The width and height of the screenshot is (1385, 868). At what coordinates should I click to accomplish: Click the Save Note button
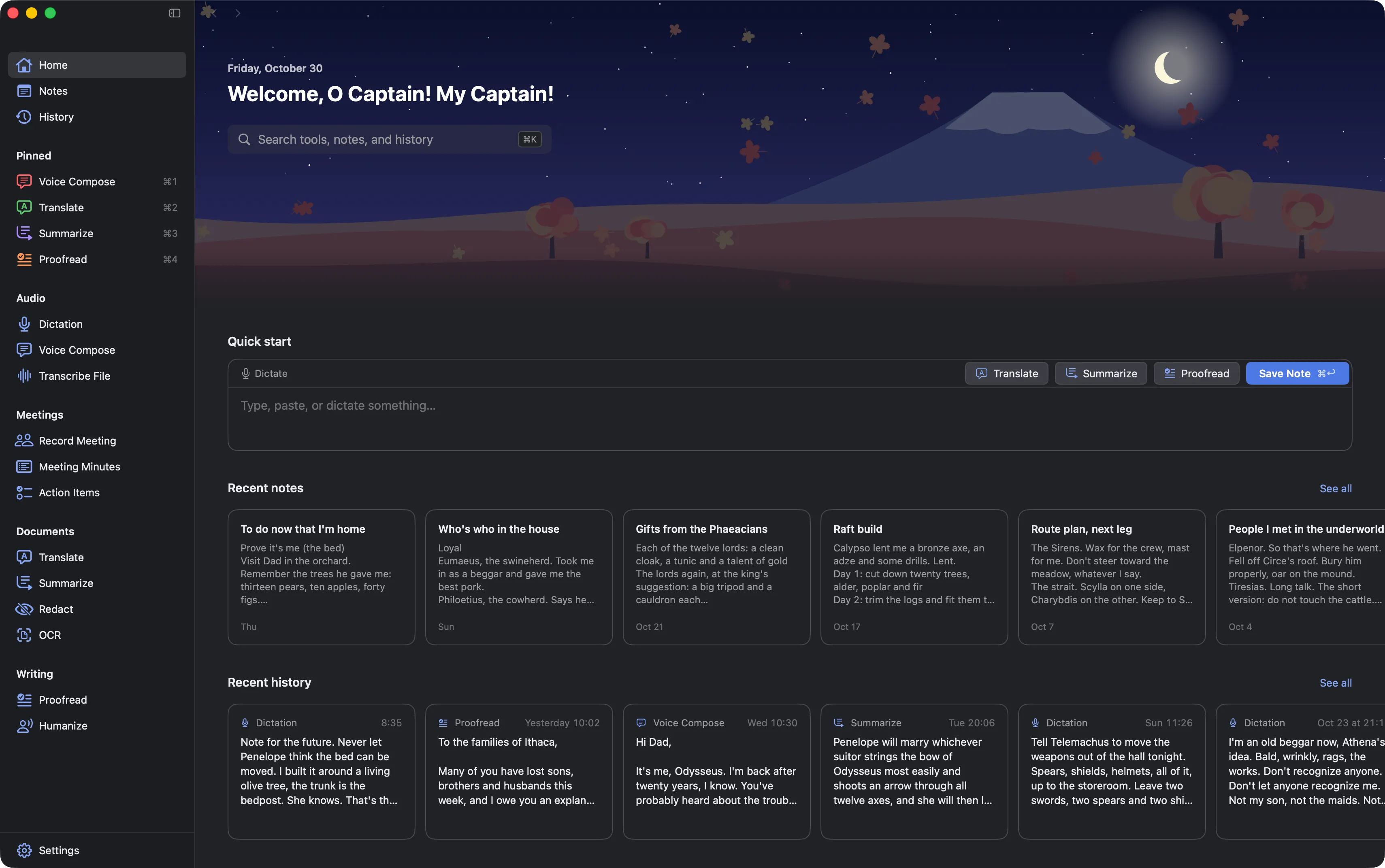pyautogui.click(x=1297, y=373)
